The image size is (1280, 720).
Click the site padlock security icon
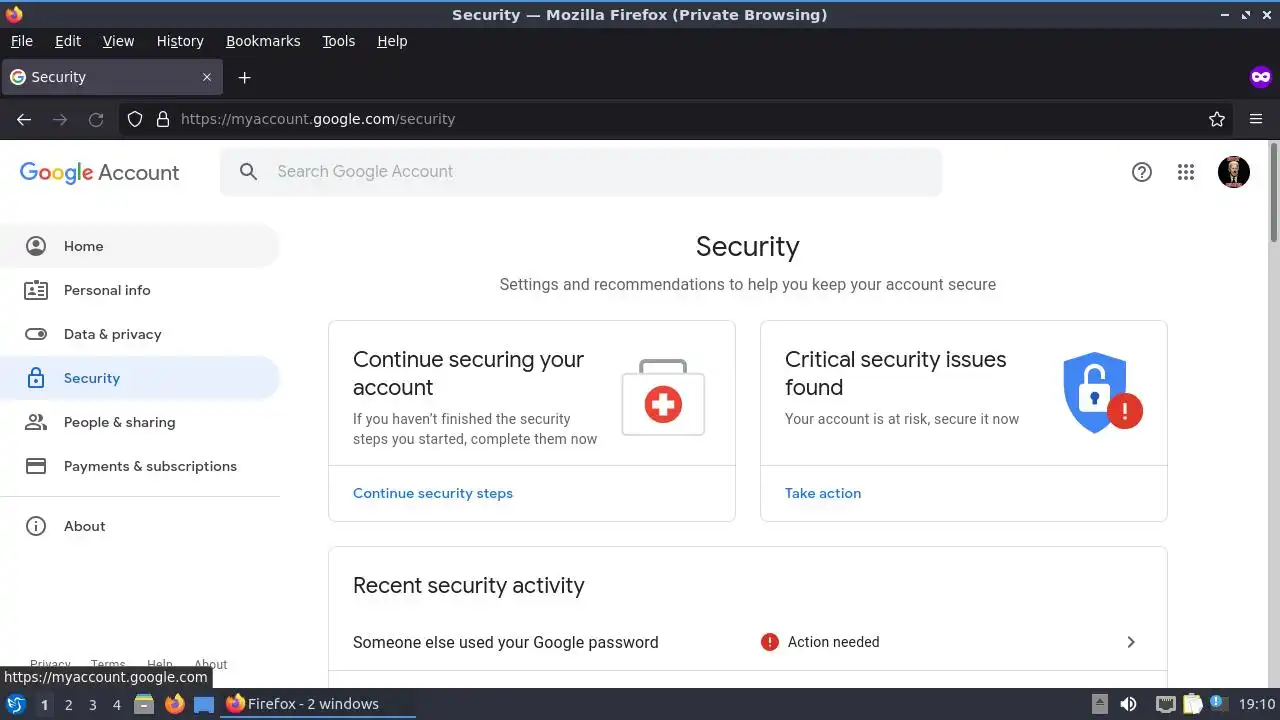pyautogui.click(x=163, y=119)
